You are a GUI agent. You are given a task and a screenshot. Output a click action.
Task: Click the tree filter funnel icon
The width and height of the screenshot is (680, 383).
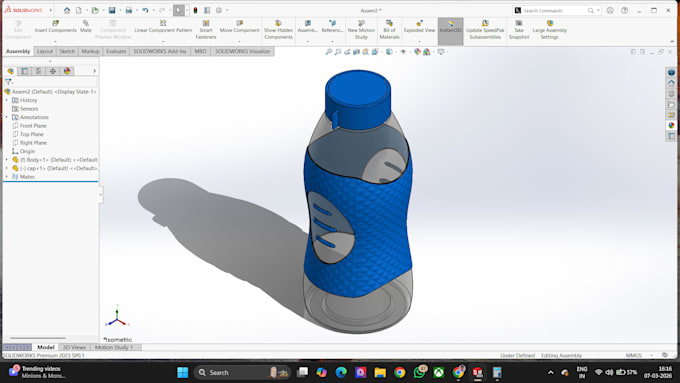[8, 82]
